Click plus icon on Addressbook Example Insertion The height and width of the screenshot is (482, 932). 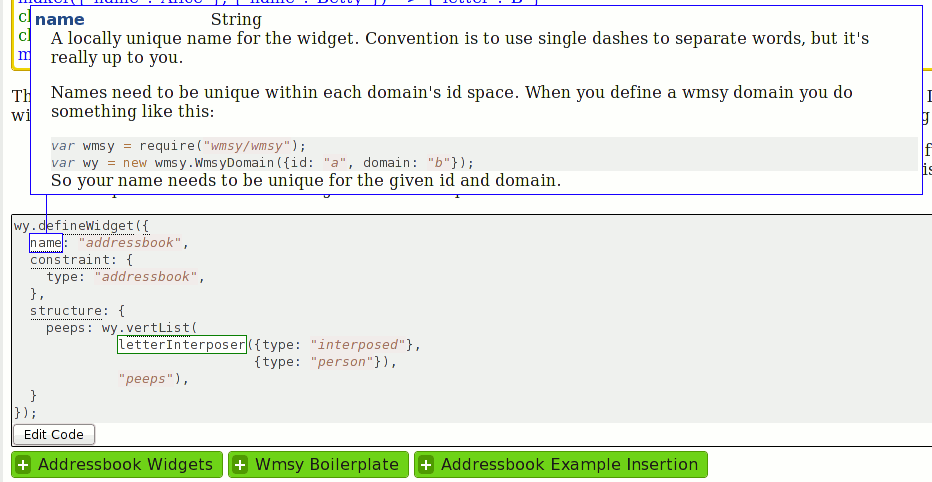(x=426, y=465)
